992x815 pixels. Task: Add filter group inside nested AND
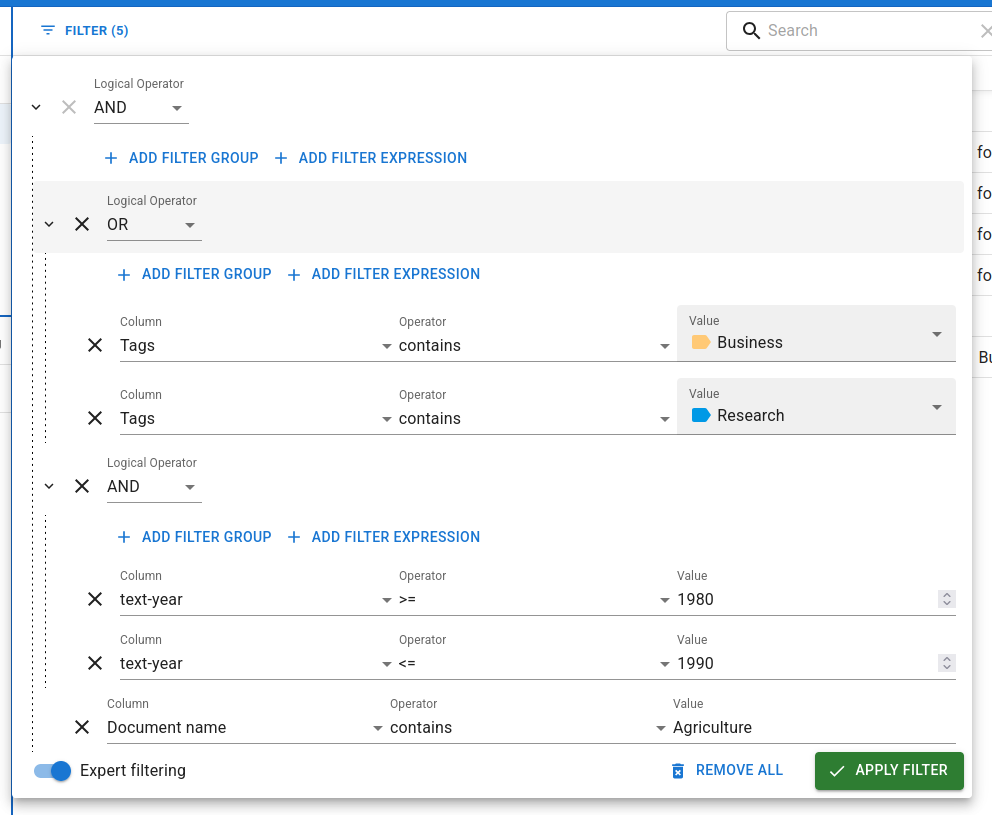coord(194,537)
